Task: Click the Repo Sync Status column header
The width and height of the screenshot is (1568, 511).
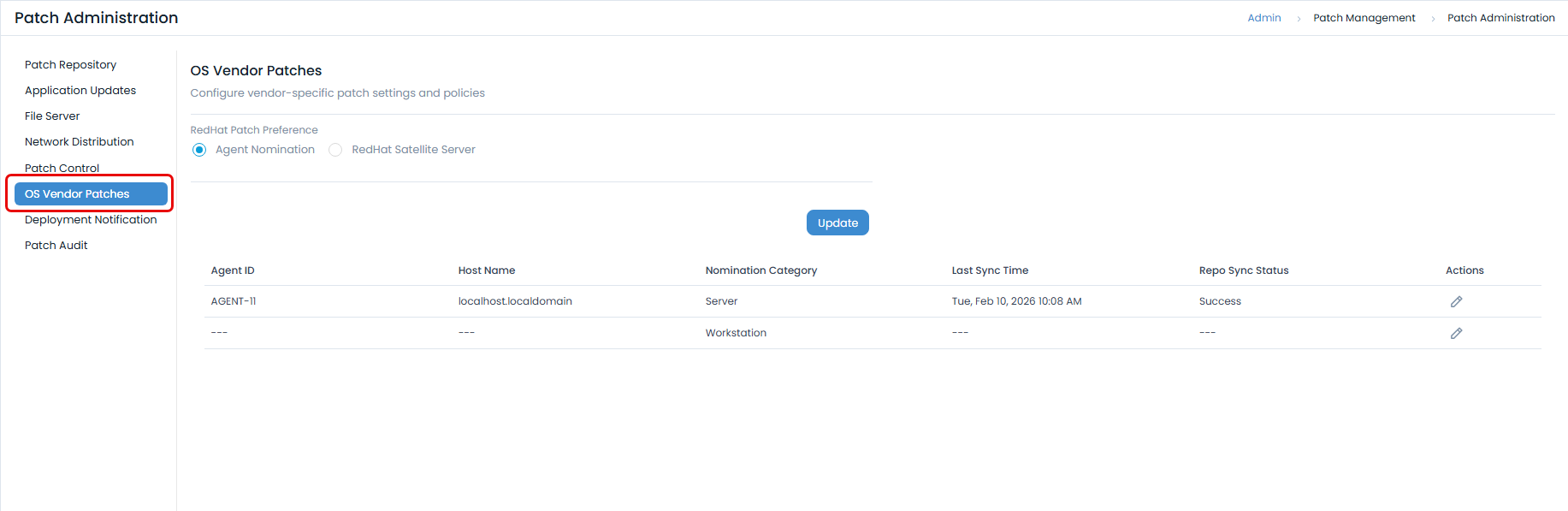Action: click(x=1243, y=270)
